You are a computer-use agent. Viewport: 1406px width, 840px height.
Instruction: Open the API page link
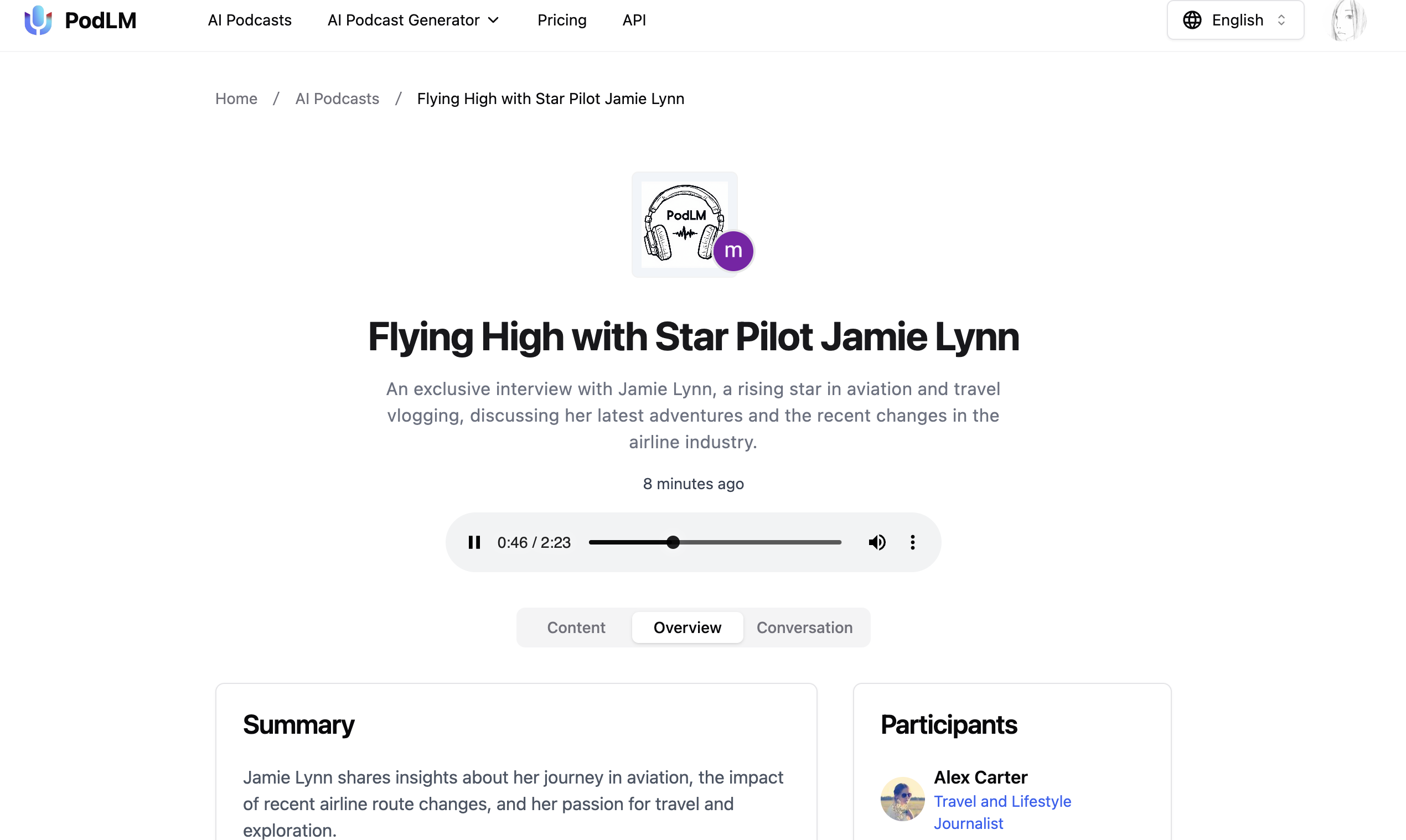[x=634, y=20]
